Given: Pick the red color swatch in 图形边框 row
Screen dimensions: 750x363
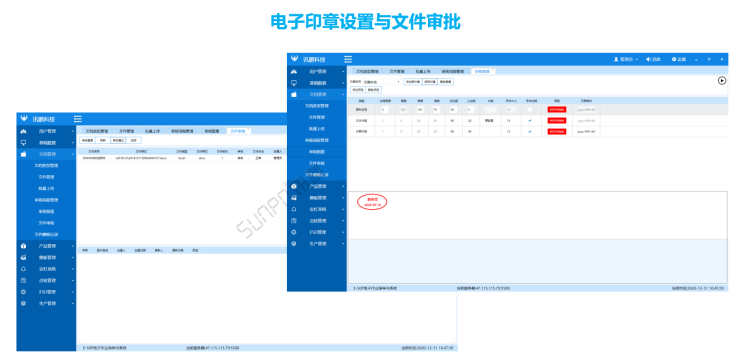Looking at the screenshot, I should coord(557,110).
